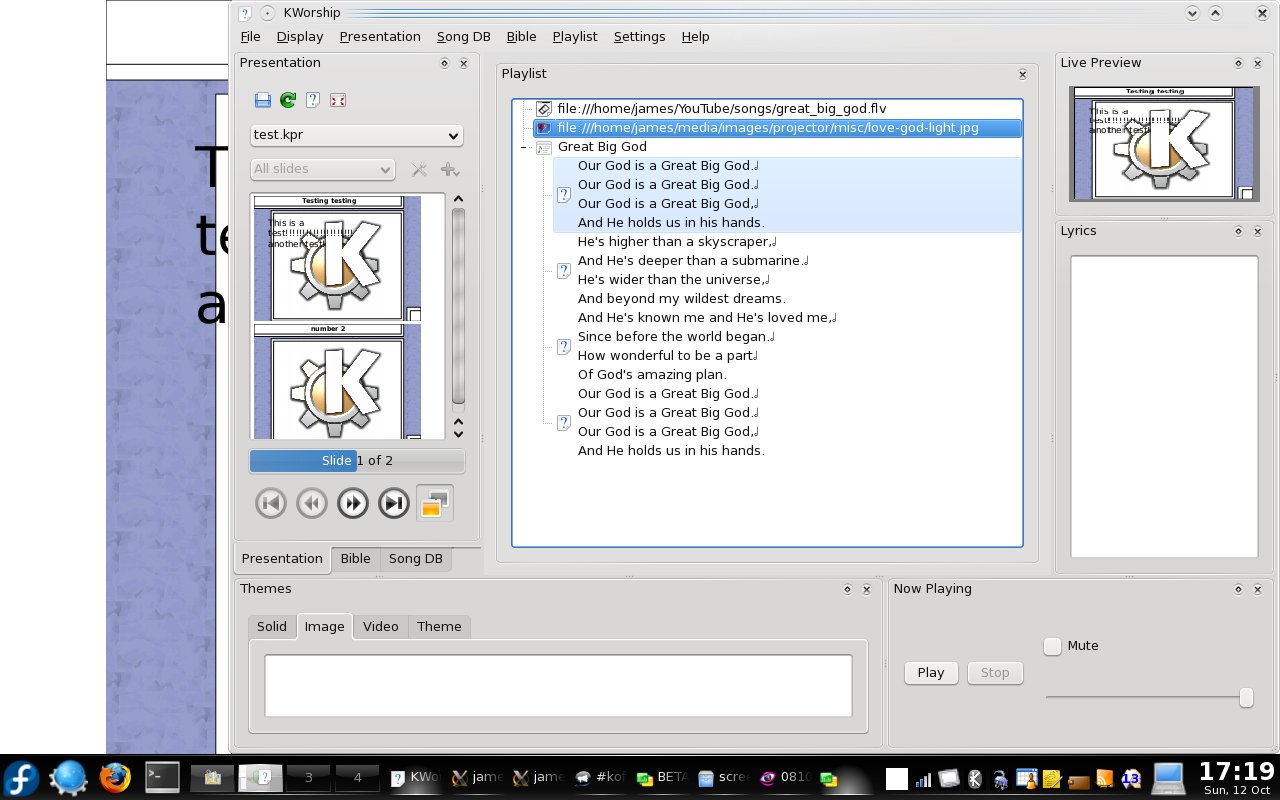Switch to the Video theme tab
1280x800 pixels.
point(380,626)
